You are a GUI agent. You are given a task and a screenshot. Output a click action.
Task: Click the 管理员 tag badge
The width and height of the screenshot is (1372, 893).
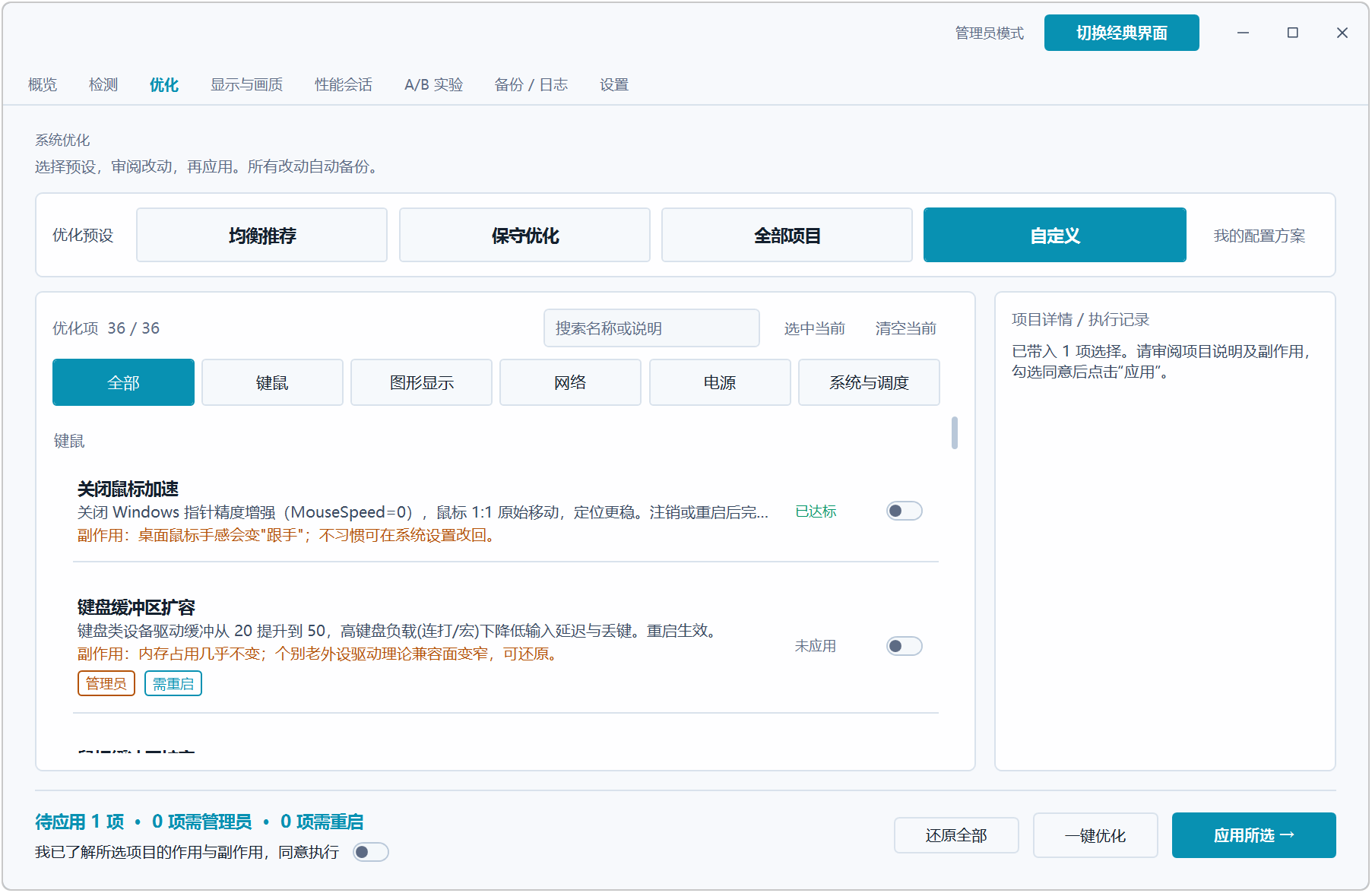click(106, 683)
